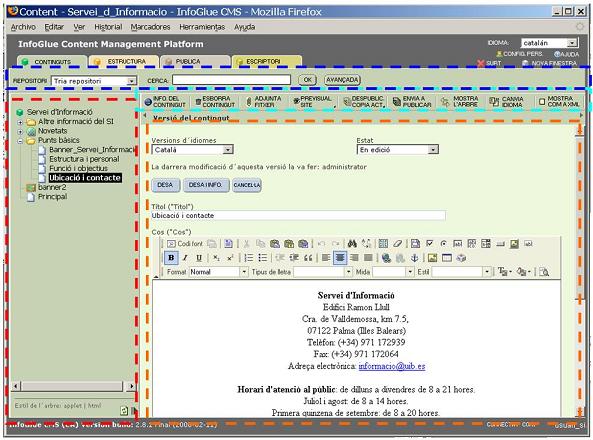Click the Cerca search input field

point(231,80)
